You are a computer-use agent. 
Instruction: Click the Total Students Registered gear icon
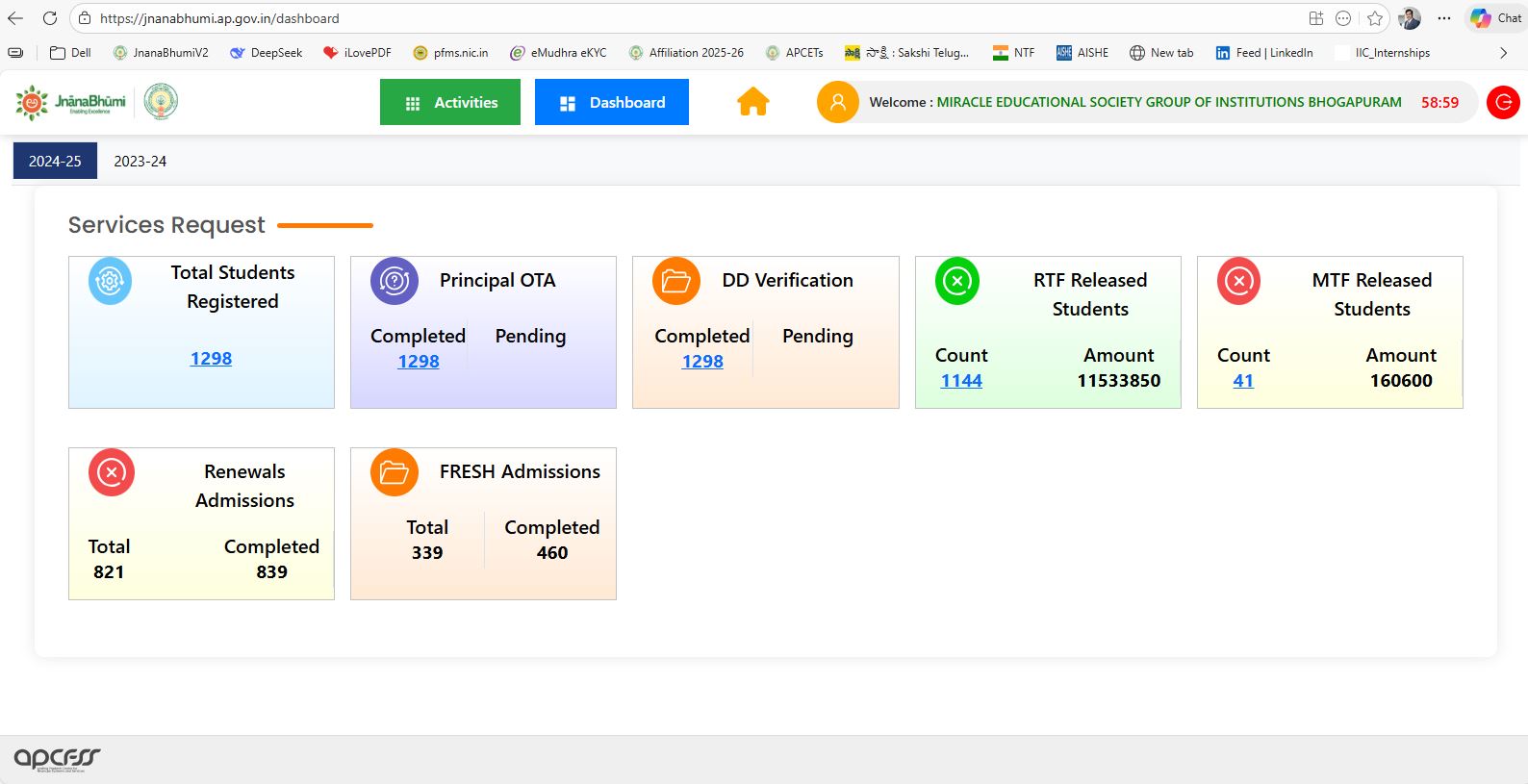[110, 281]
